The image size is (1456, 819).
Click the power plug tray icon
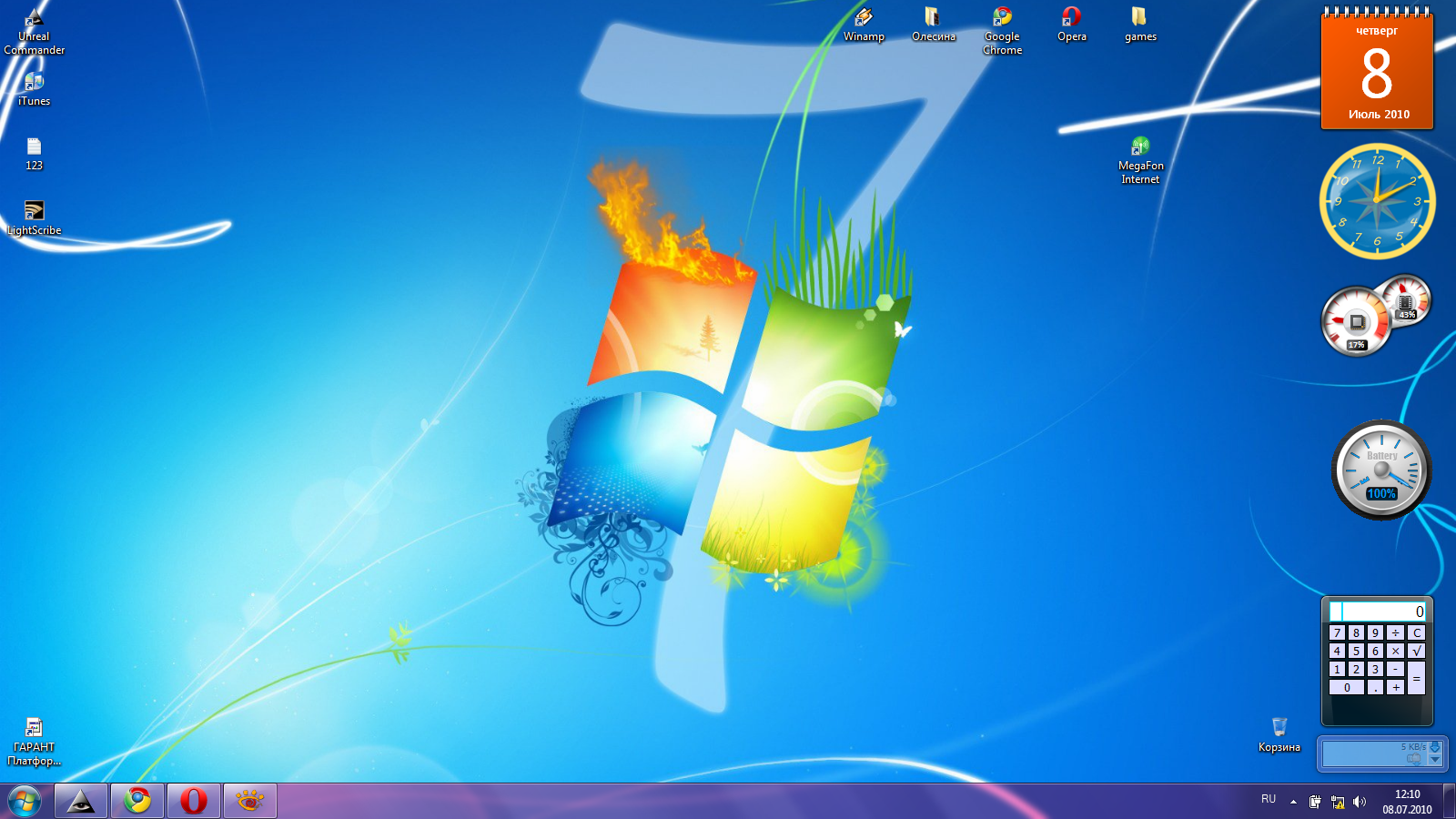point(1315,802)
